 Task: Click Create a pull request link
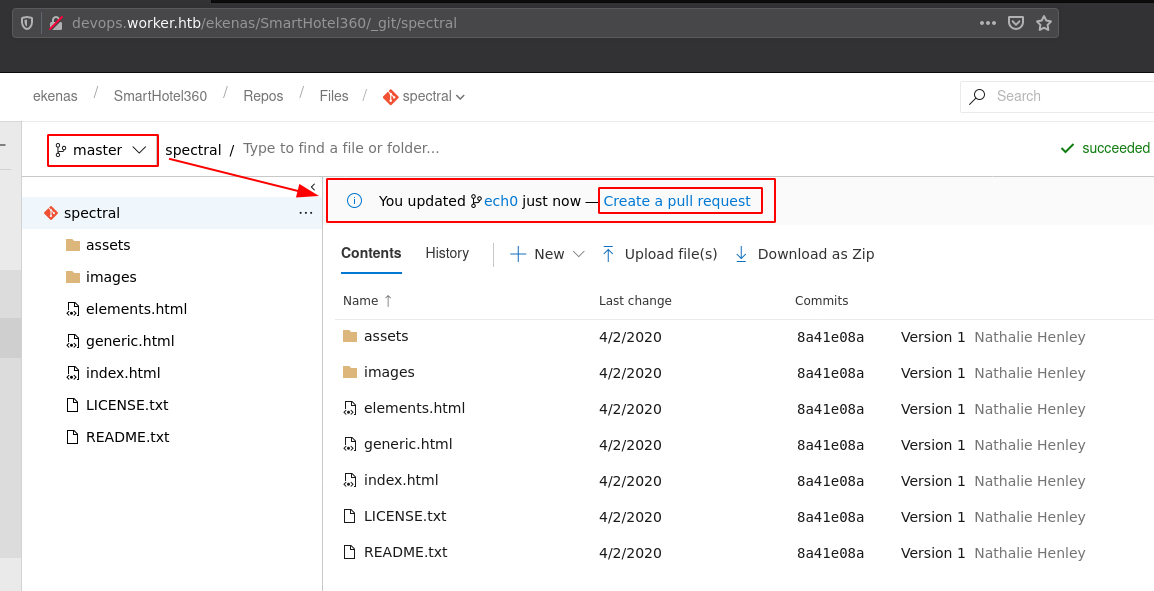coord(677,201)
